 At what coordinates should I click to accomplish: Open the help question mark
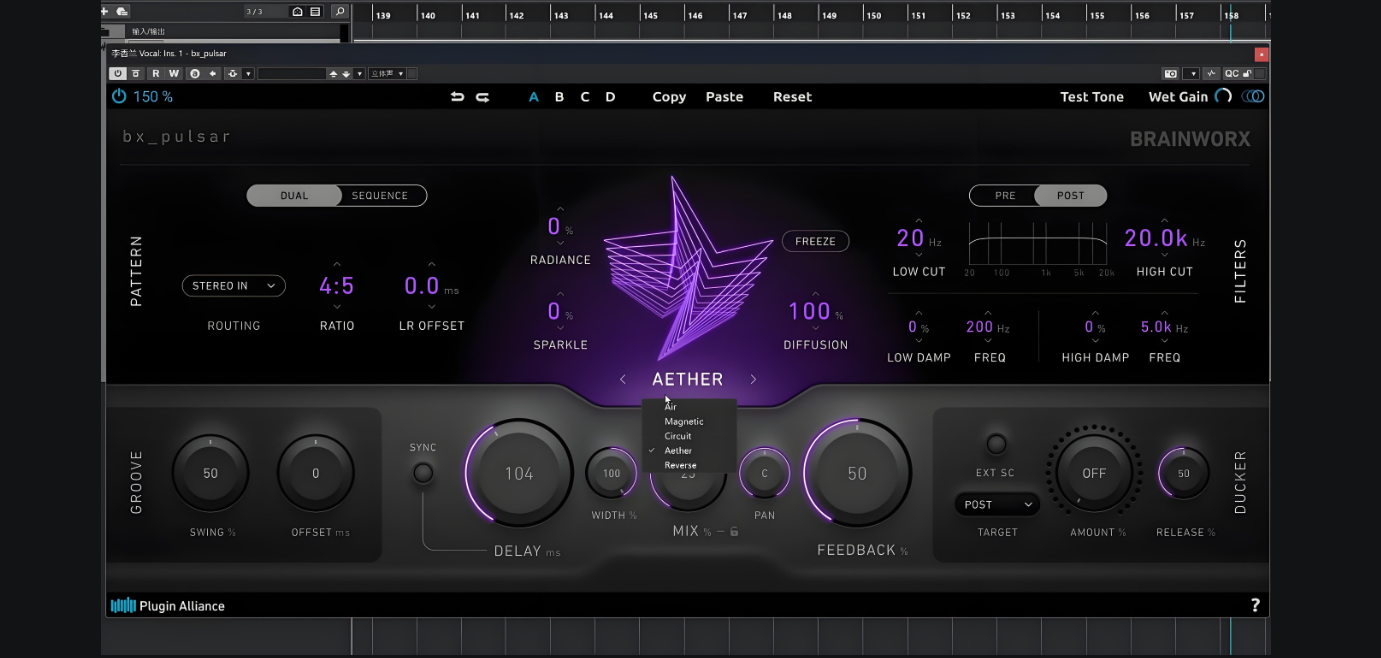click(1255, 605)
